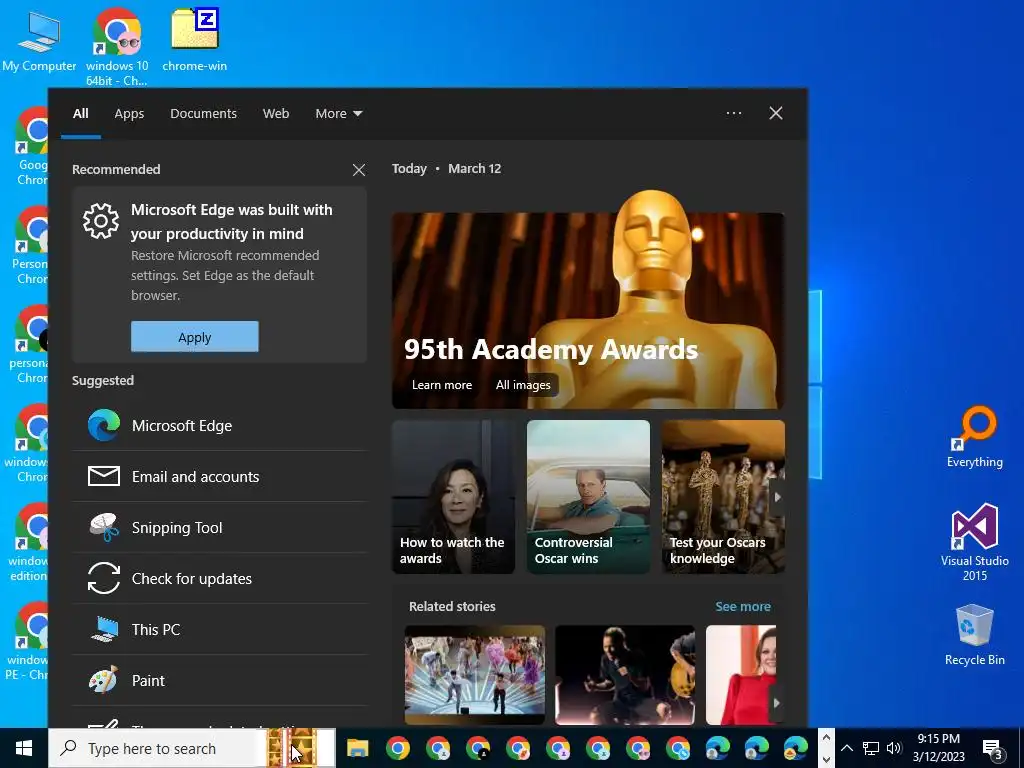Viewport: 1024px width, 768px height.
Task: Open the related story thumbnail with stage dancers
Action: [x=475, y=675]
